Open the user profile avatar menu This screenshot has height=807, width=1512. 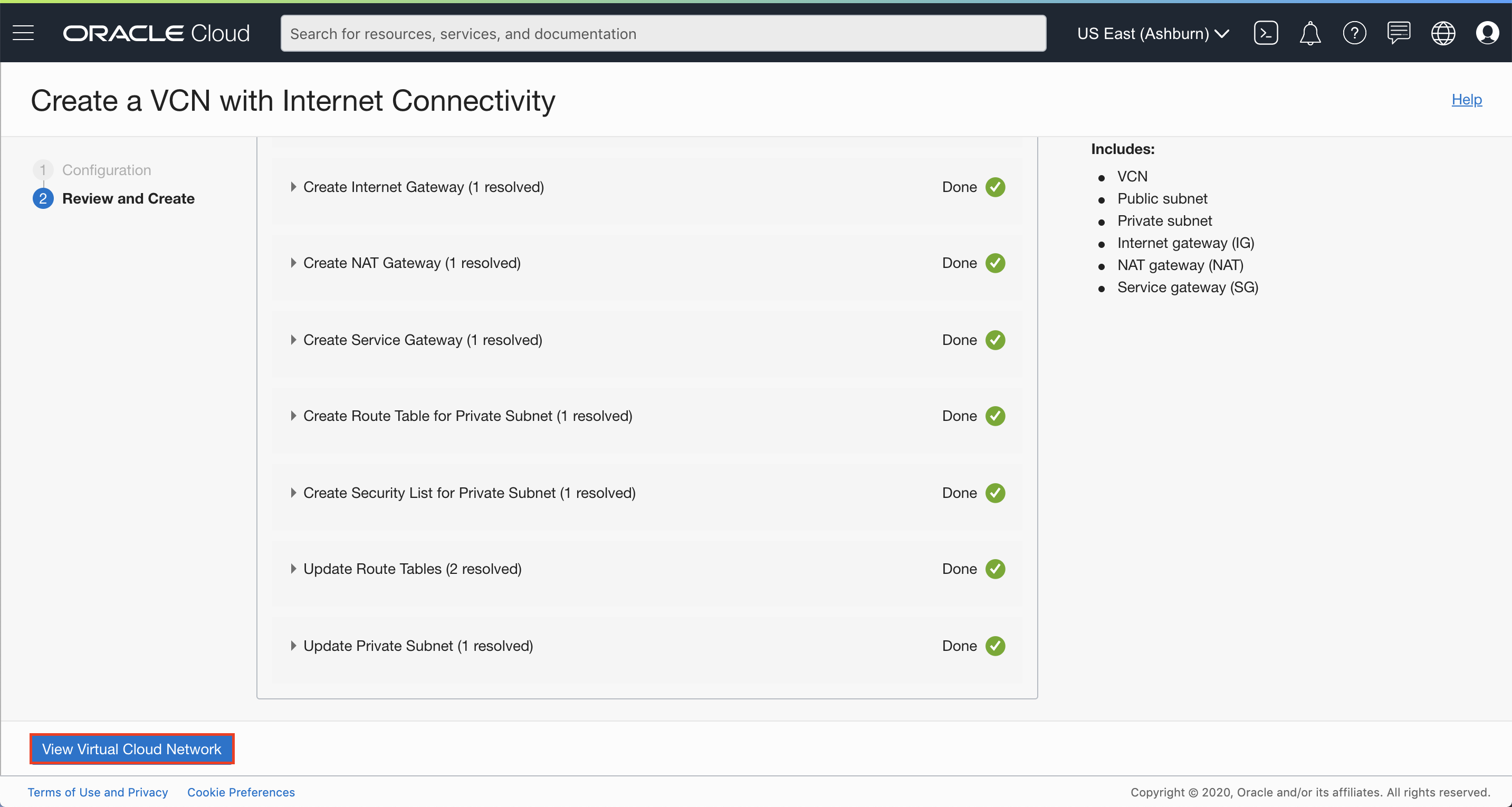tap(1487, 33)
